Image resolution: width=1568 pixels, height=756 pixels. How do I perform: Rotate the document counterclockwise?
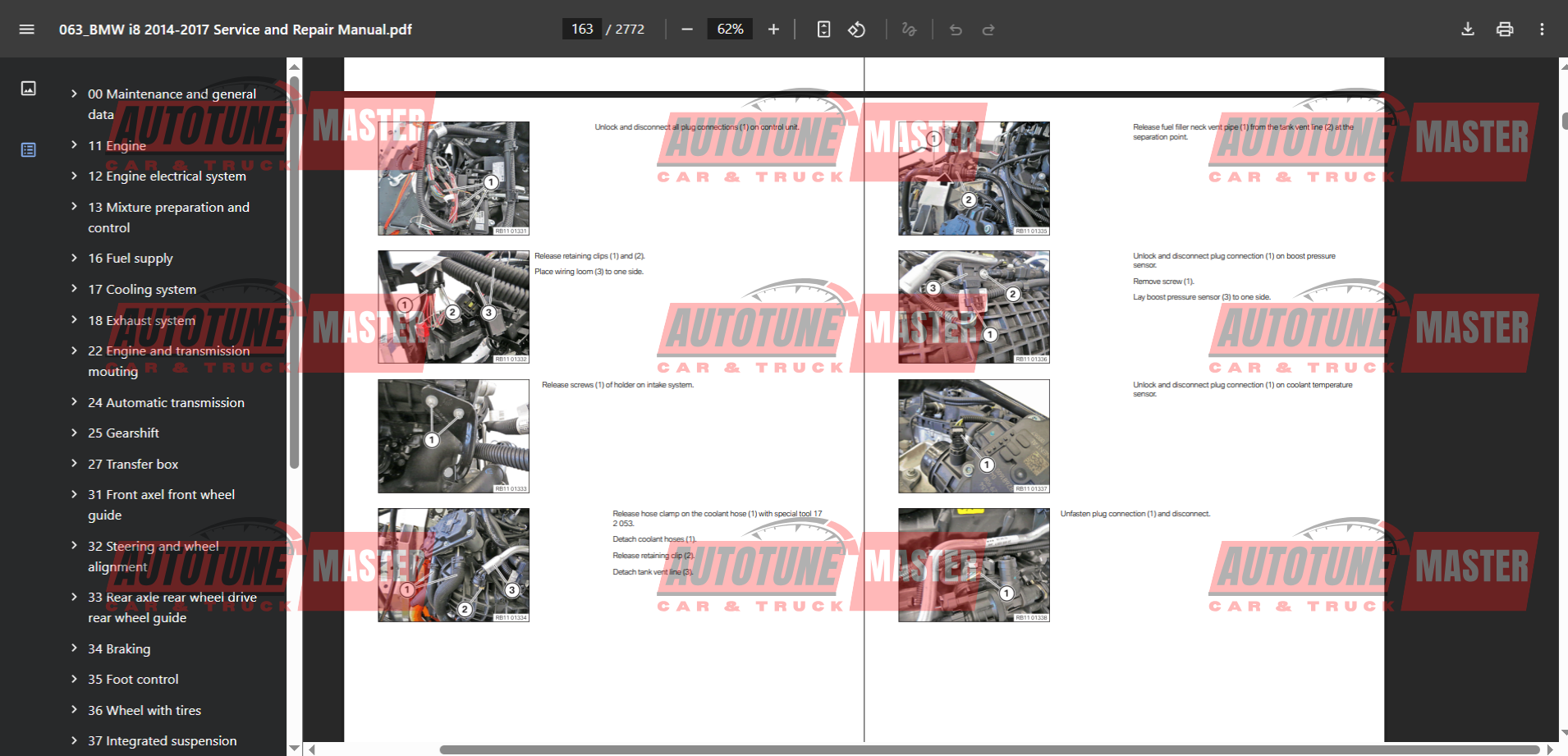click(856, 30)
